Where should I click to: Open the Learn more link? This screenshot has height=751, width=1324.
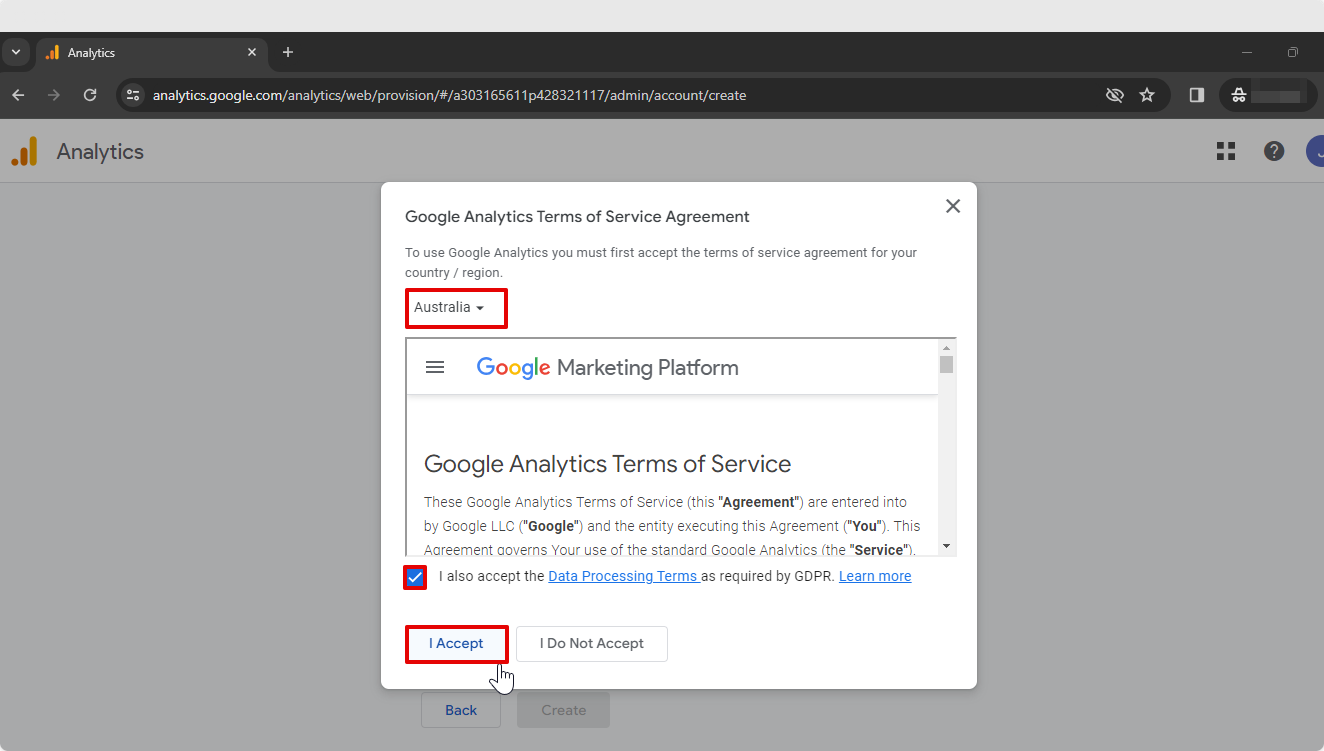point(875,576)
